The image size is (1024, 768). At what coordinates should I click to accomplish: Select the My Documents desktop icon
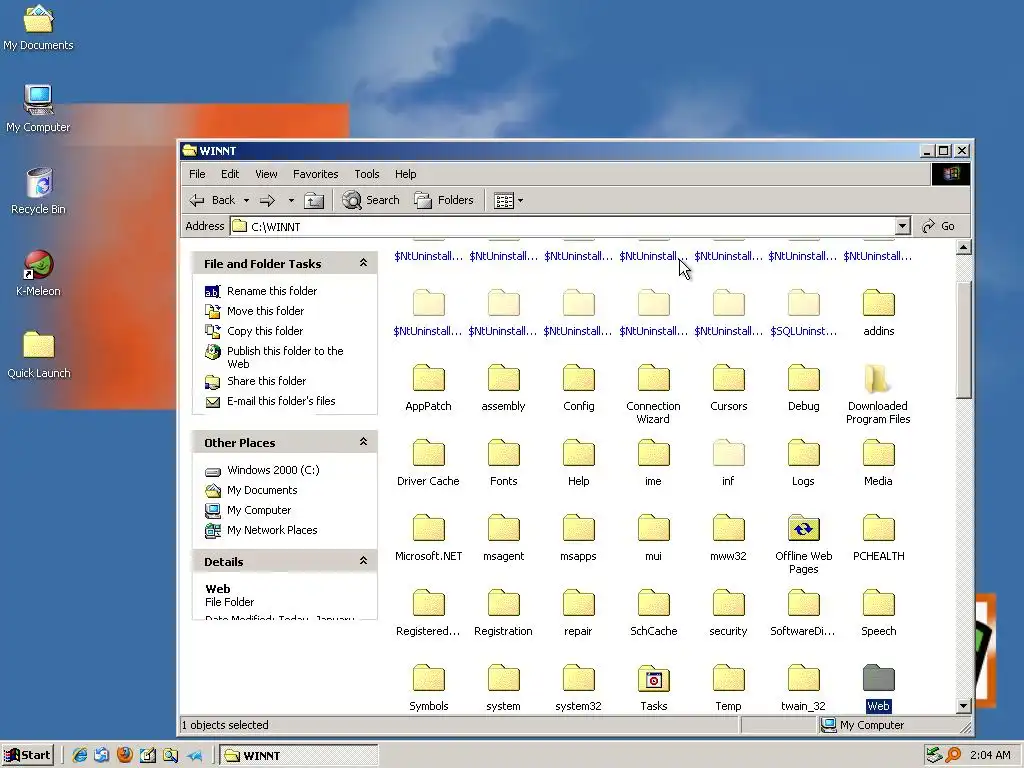[x=38, y=27]
